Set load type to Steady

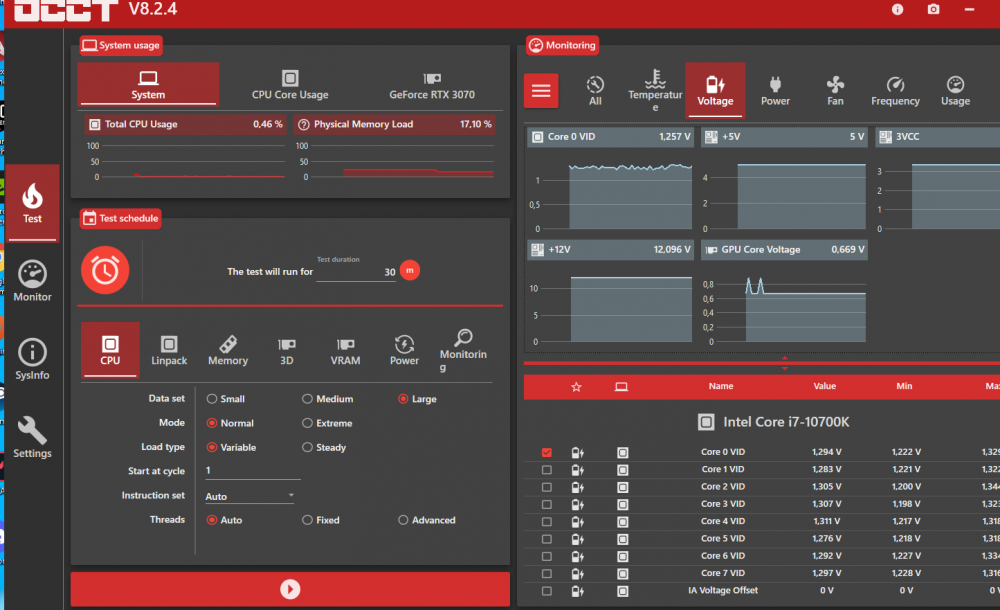coord(324,447)
